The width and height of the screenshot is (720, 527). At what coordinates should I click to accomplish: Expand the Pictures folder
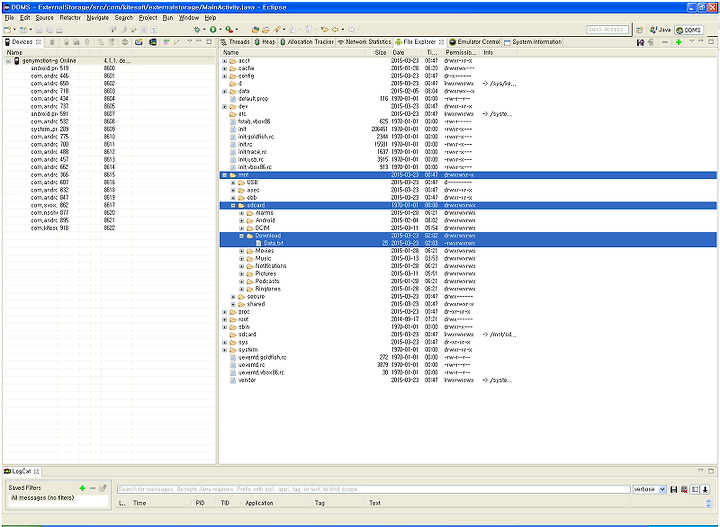tap(242, 274)
